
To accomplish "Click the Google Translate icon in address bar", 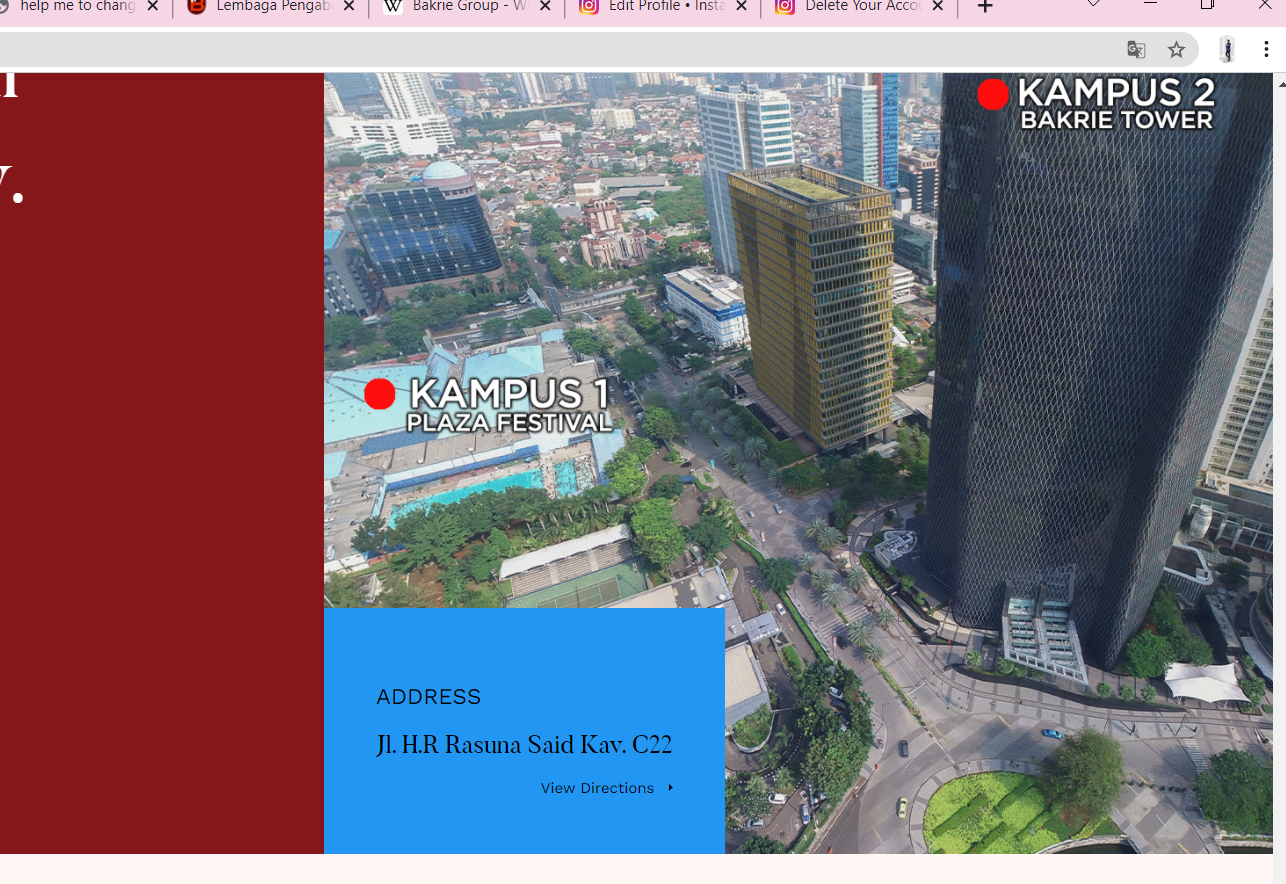I will coord(1136,50).
